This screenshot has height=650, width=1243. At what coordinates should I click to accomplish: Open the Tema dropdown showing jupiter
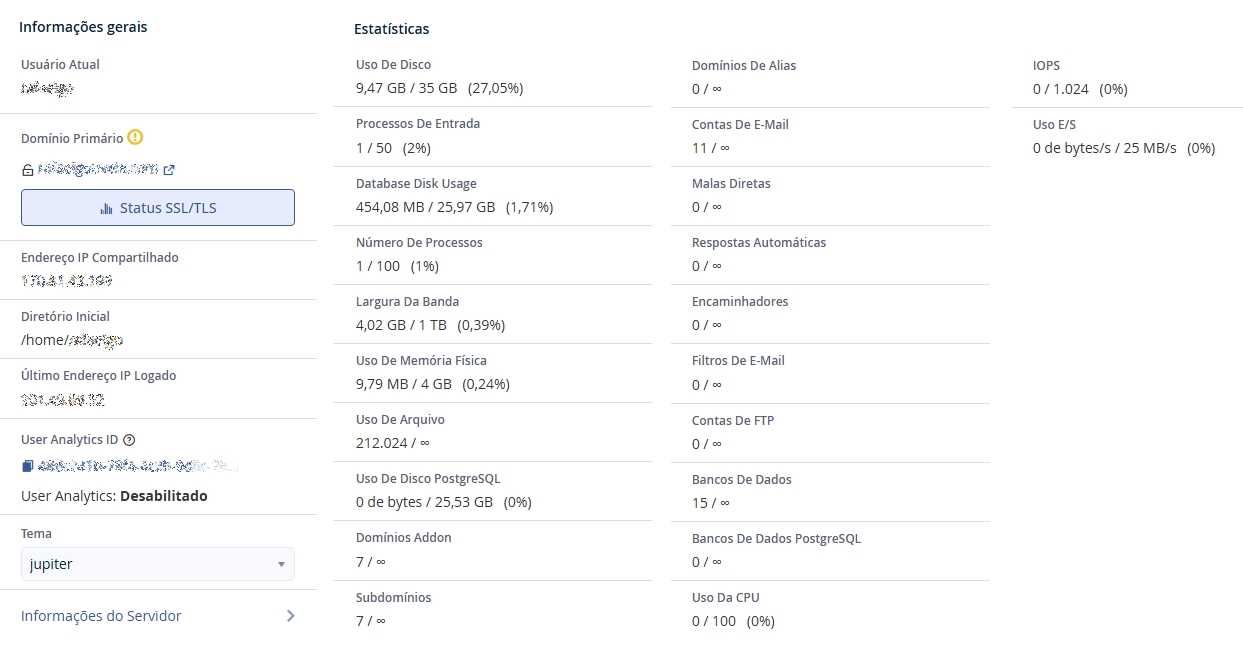click(x=158, y=564)
